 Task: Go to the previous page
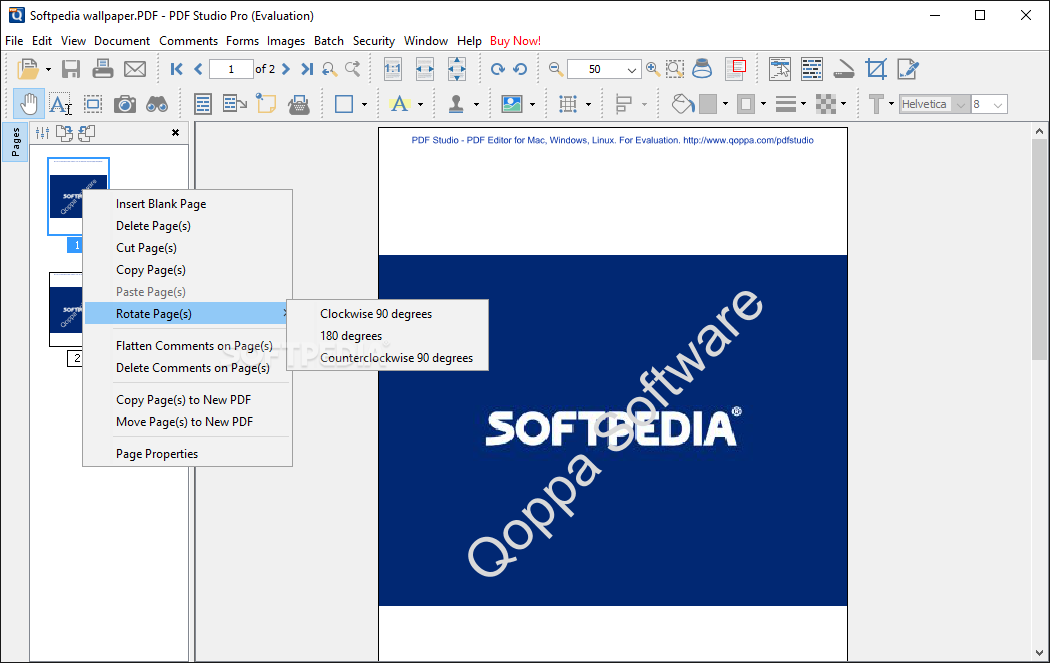point(198,69)
